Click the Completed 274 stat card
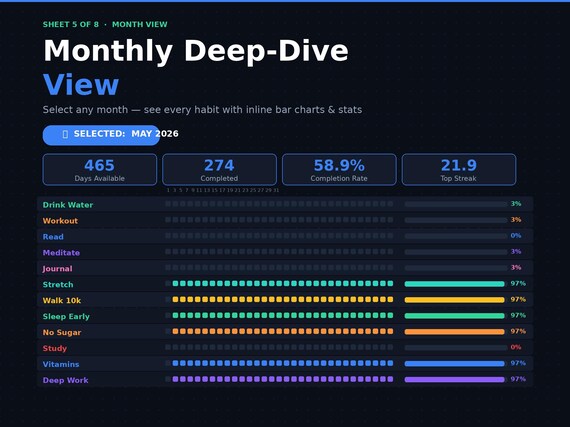The height and width of the screenshot is (427, 570). click(x=219, y=170)
